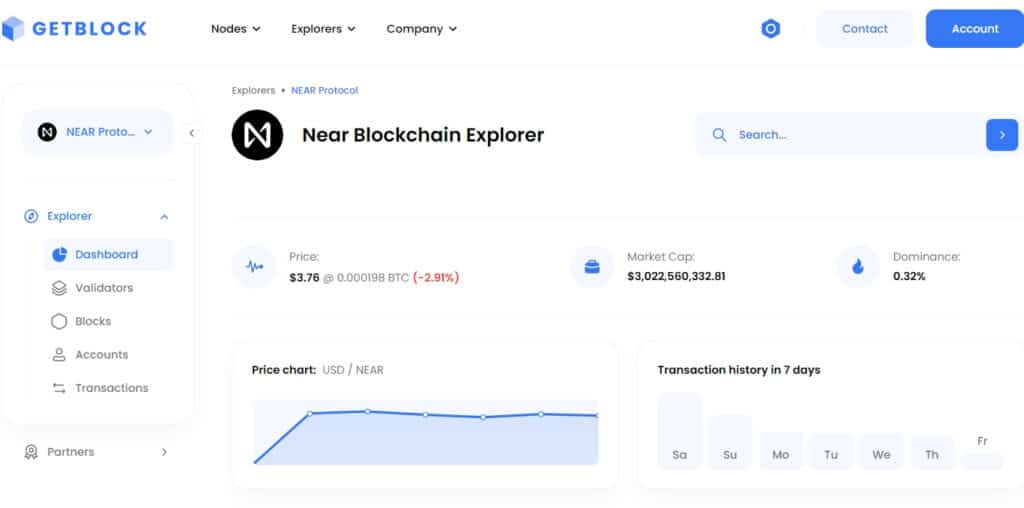This screenshot has width=1024, height=508.
Task: Click the Dominance flame icon
Action: pyautogui.click(x=858, y=267)
